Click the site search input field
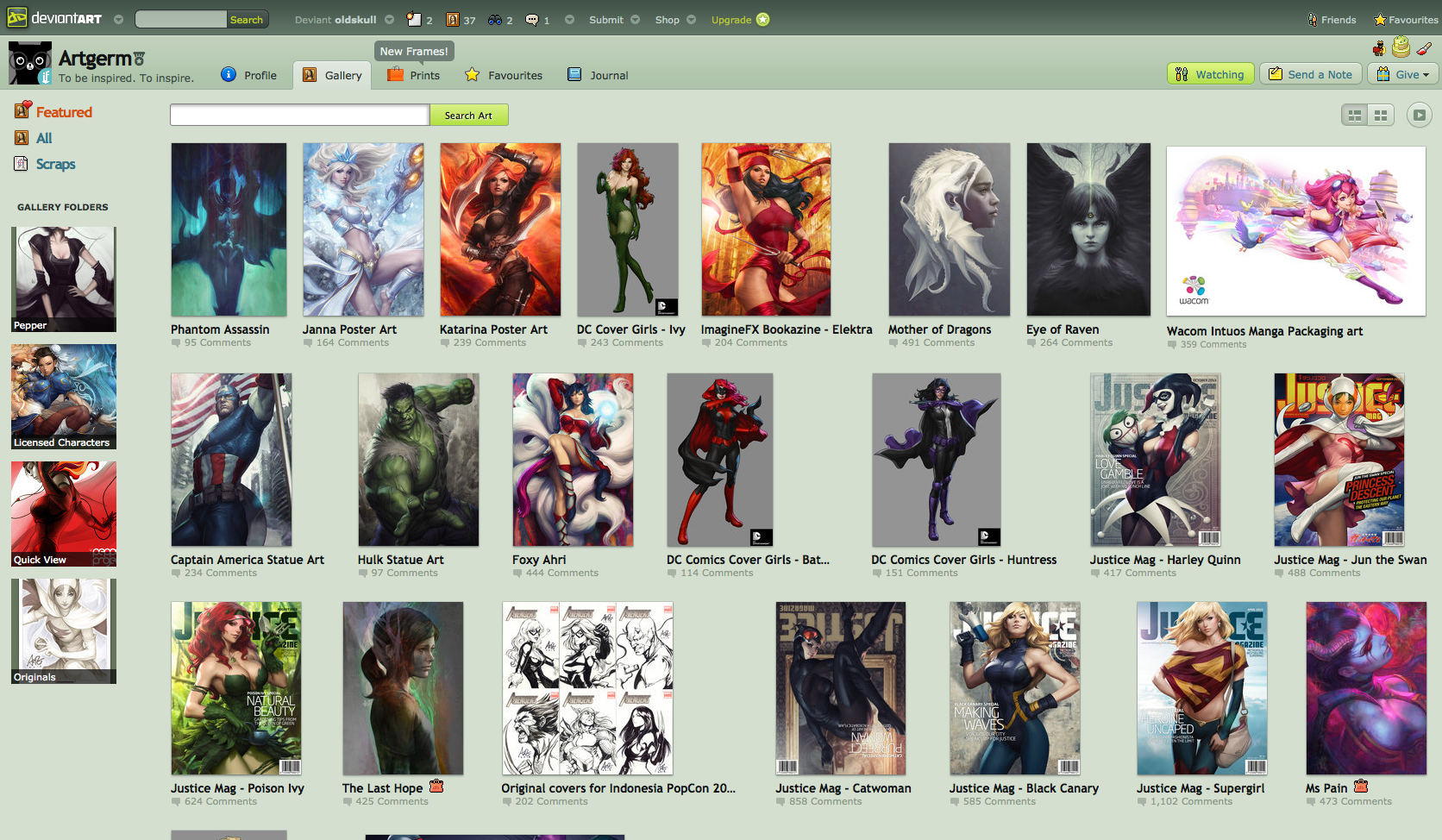This screenshot has height=840, width=1442. pyautogui.click(x=181, y=19)
